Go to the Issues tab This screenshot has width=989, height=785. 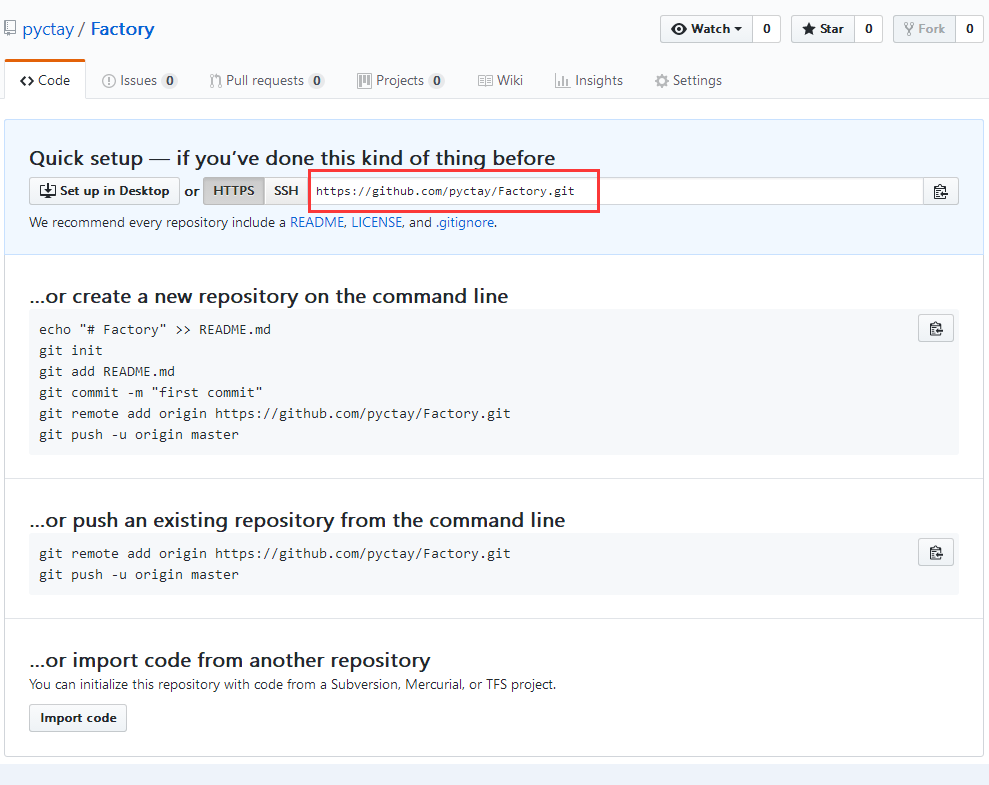(x=139, y=81)
